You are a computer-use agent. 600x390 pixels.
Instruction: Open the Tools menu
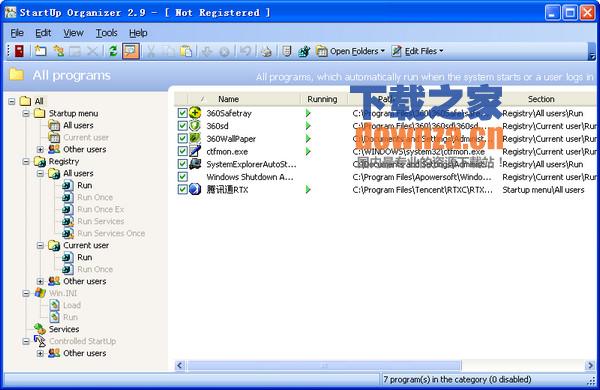tap(106, 33)
